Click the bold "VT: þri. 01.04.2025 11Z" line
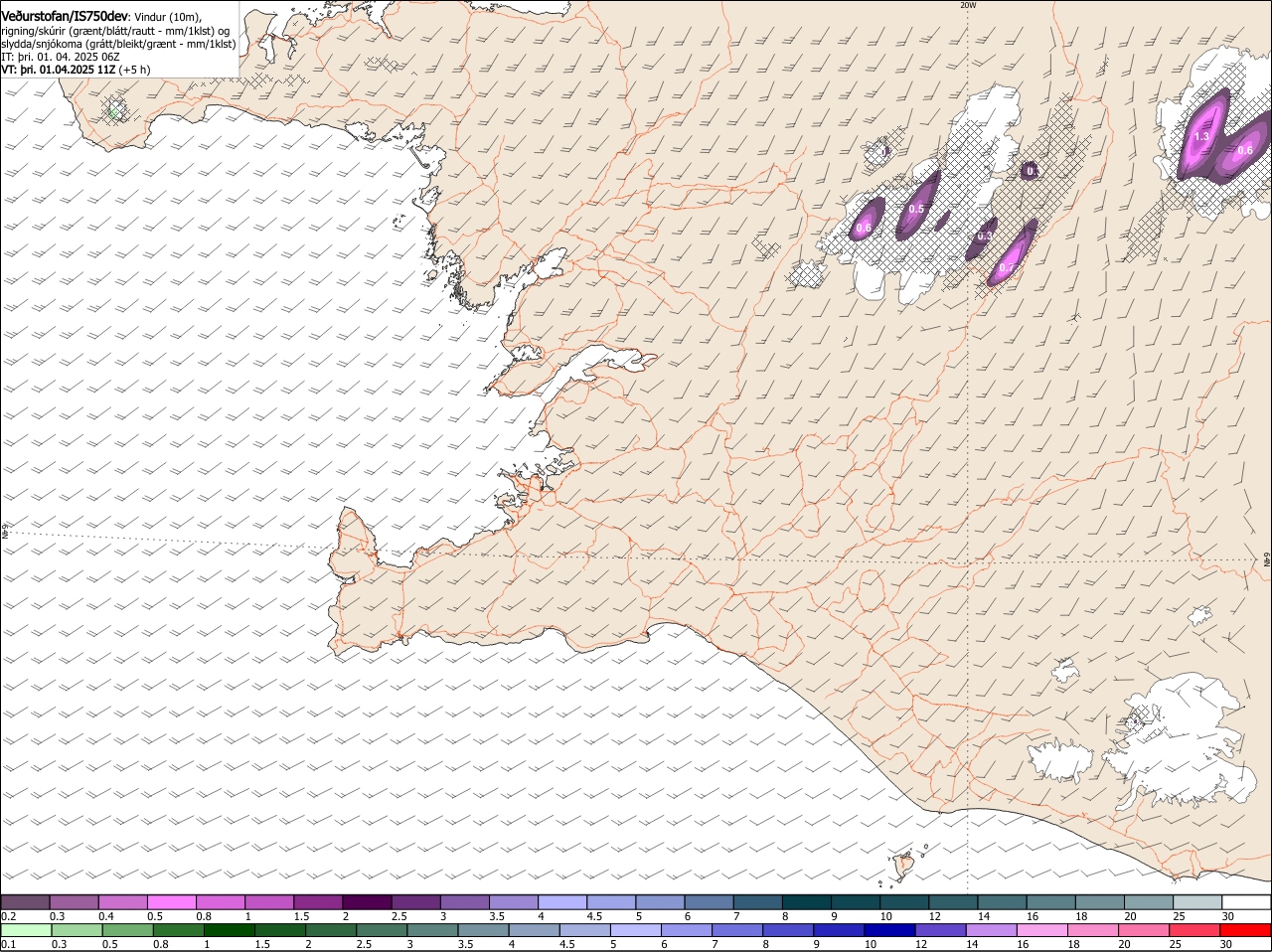The height and width of the screenshot is (952, 1272). (59, 70)
